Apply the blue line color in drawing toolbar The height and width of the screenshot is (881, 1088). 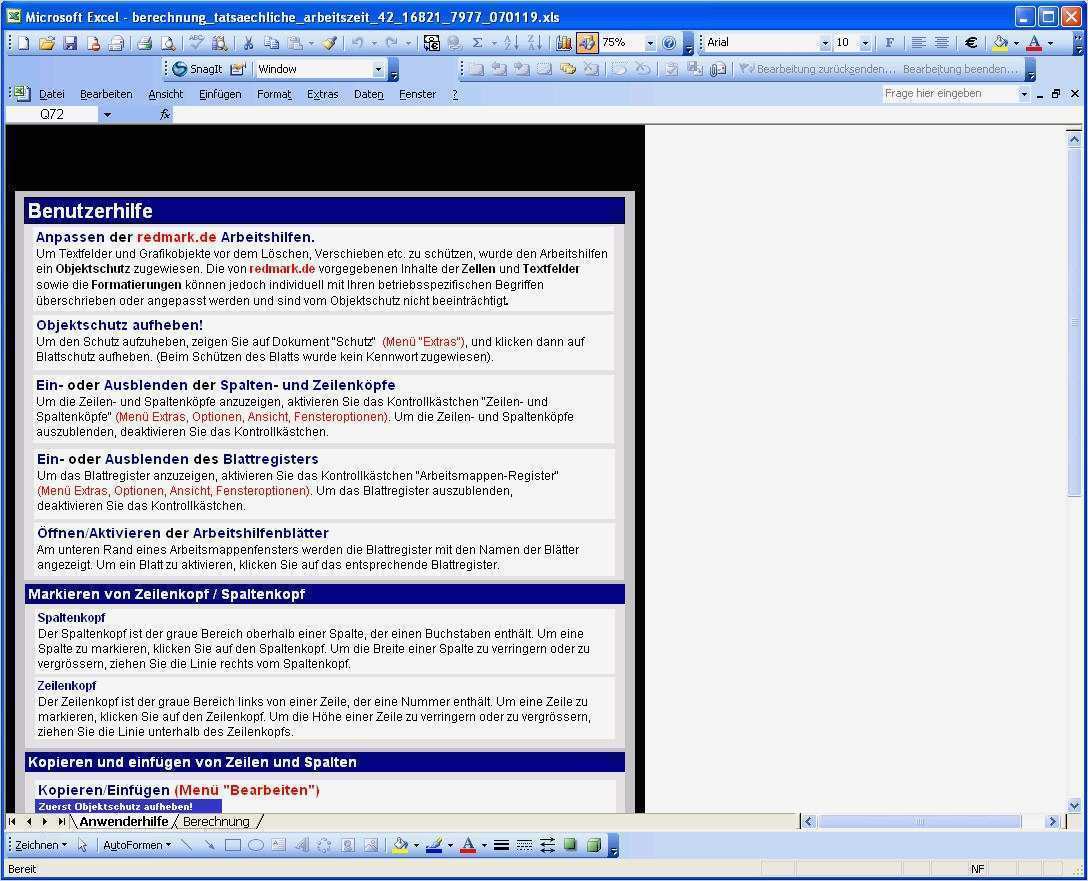[434, 845]
